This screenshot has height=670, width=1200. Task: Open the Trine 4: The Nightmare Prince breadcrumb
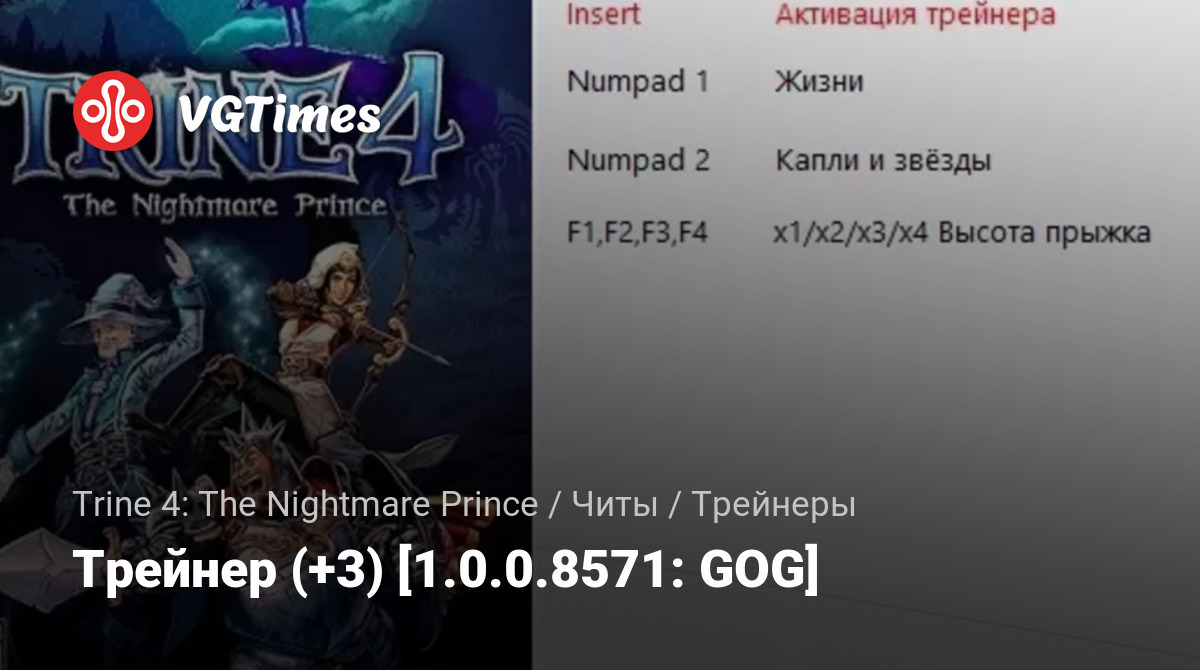(x=305, y=505)
